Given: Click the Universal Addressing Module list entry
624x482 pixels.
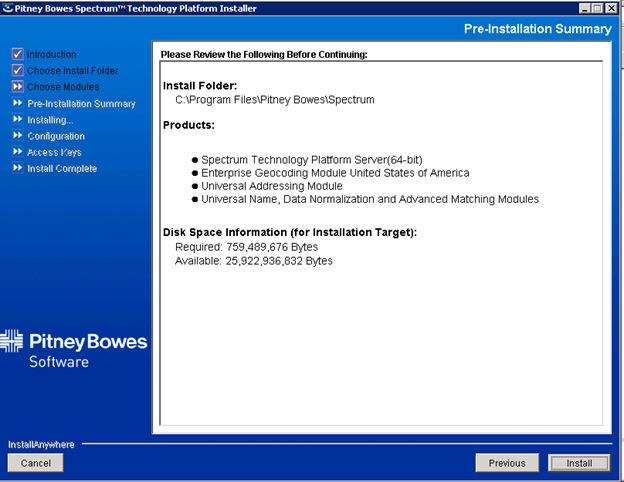Looking at the screenshot, I should (x=271, y=186).
